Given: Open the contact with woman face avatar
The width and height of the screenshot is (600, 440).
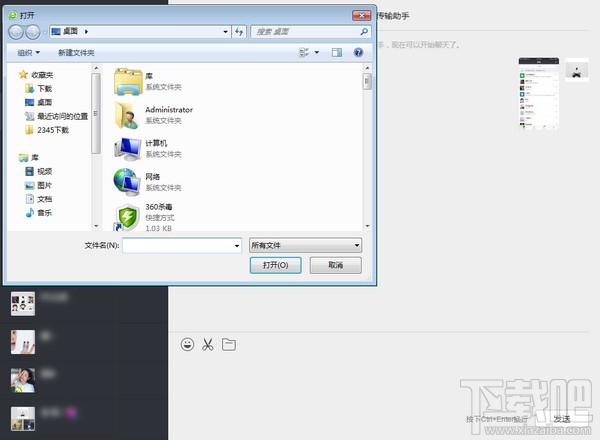Looking at the screenshot, I should coord(23,380).
